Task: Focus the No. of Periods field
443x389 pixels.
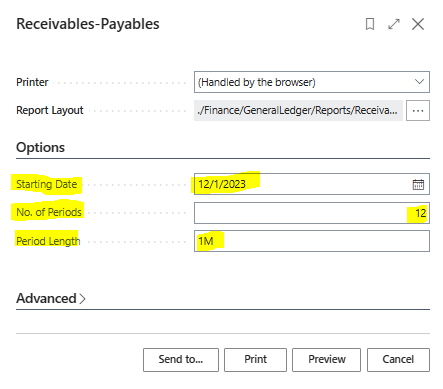Action: [312, 213]
